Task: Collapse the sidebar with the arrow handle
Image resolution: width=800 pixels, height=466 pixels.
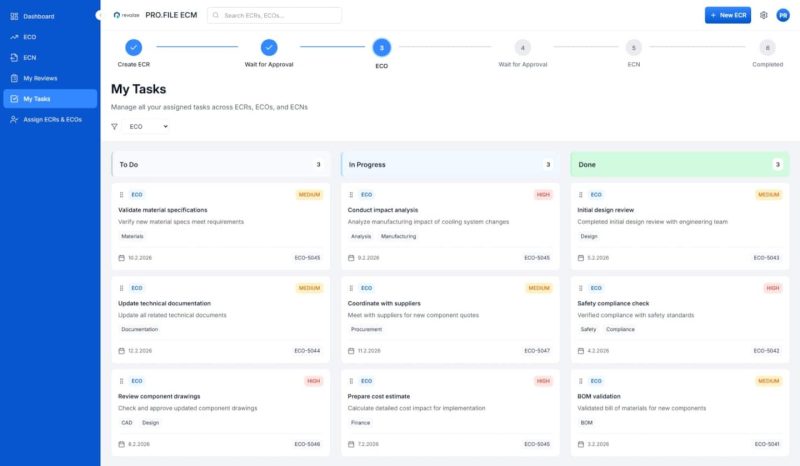Action: click(x=98, y=15)
